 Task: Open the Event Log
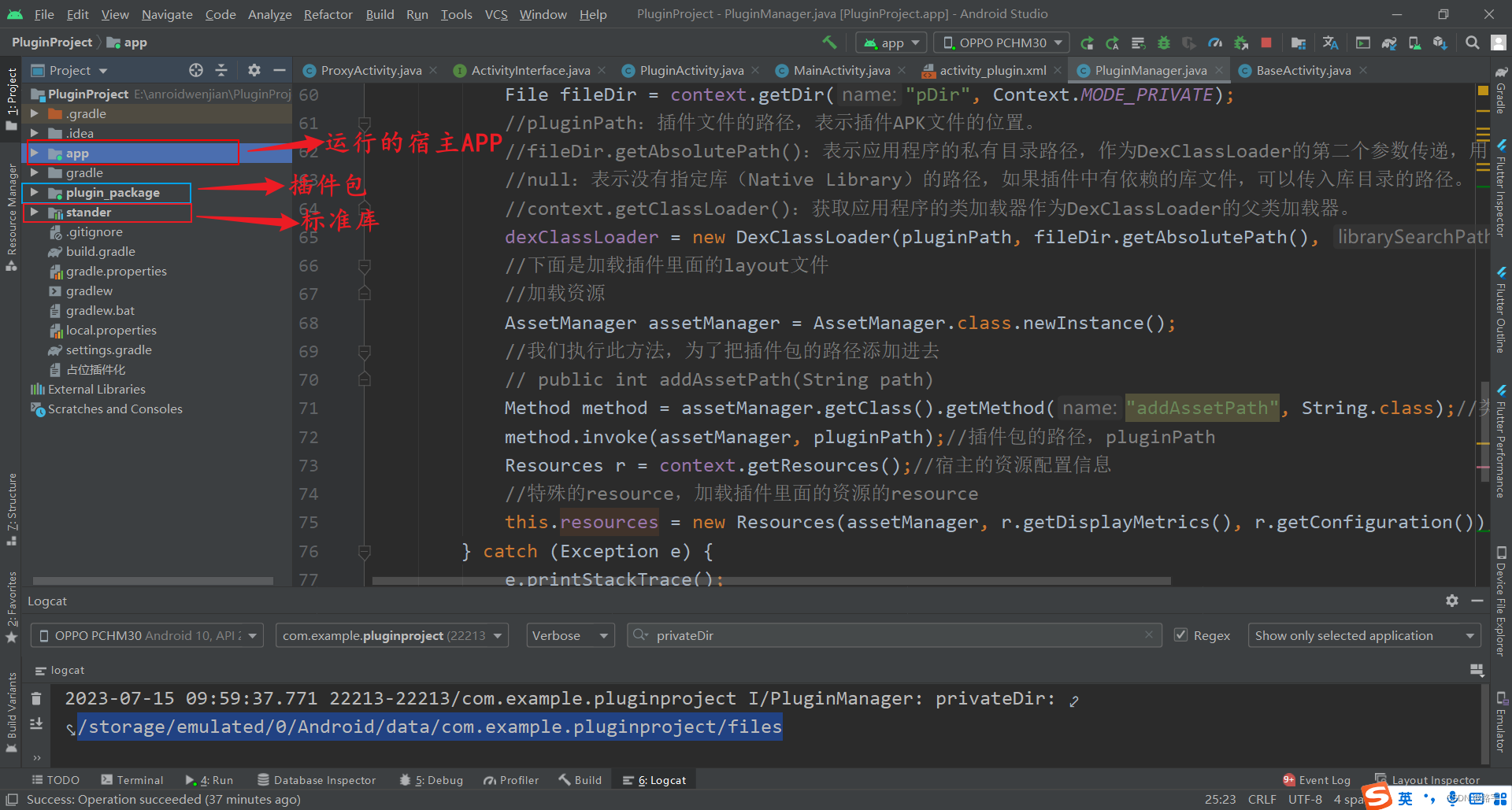click(1317, 780)
